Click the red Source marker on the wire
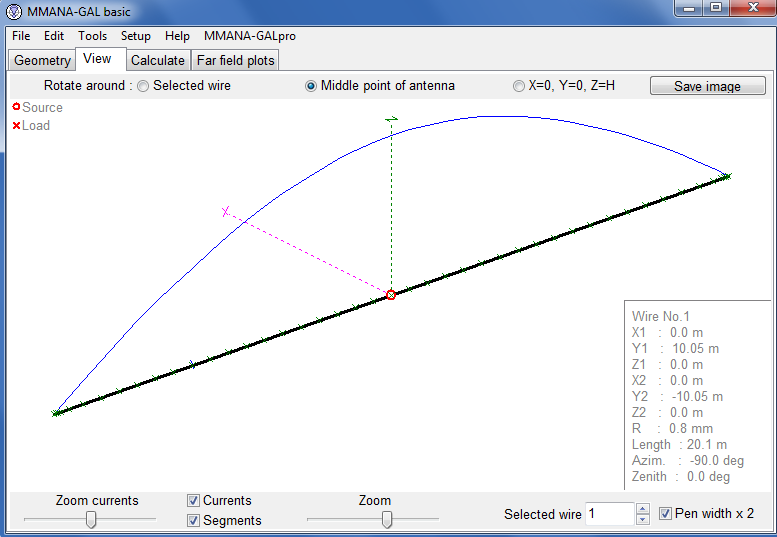Screen dimensions: 777x537 pyautogui.click(x=391, y=295)
